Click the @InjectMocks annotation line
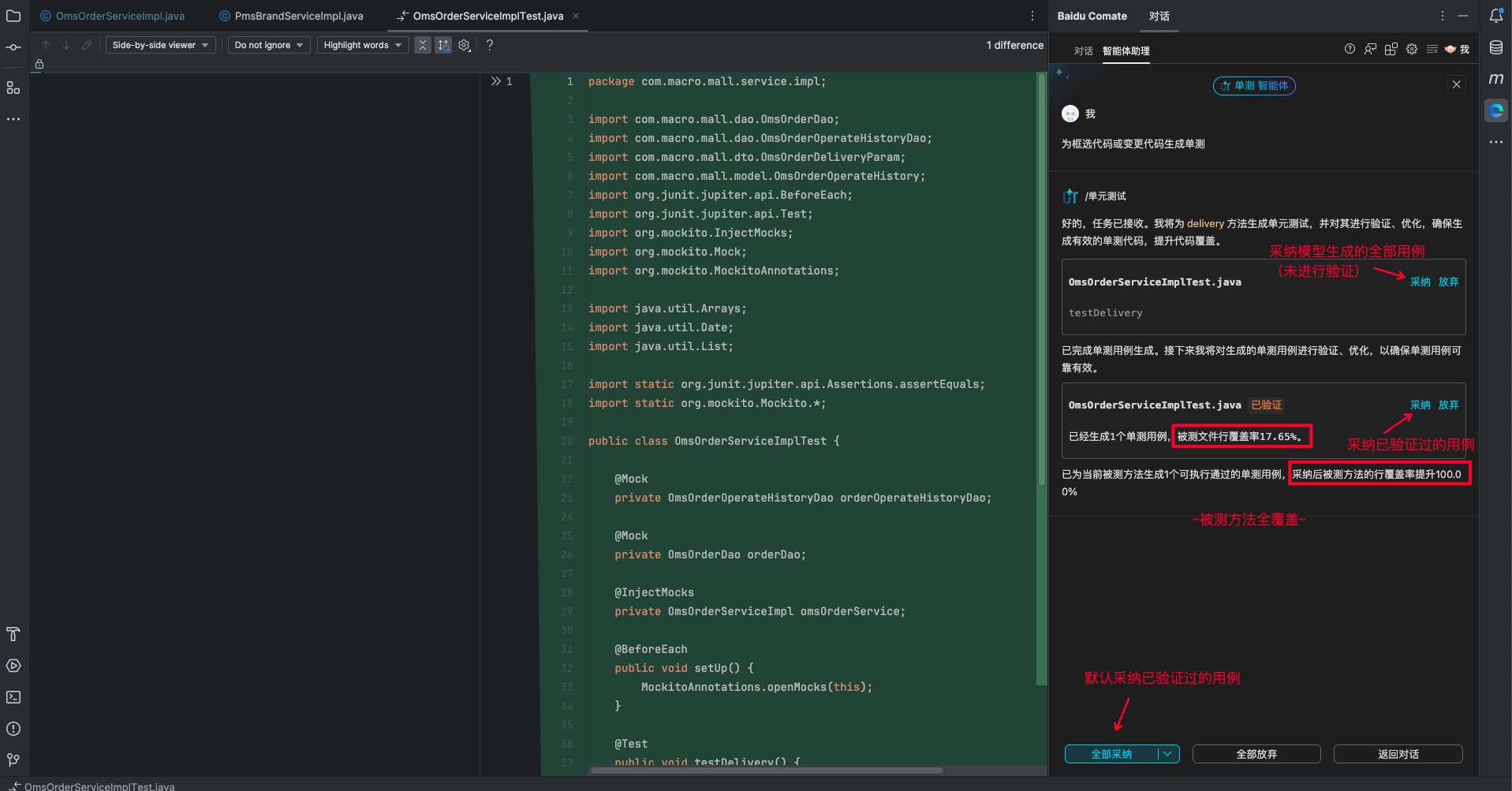Image resolution: width=1512 pixels, height=791 pixels. coord(655,592)
